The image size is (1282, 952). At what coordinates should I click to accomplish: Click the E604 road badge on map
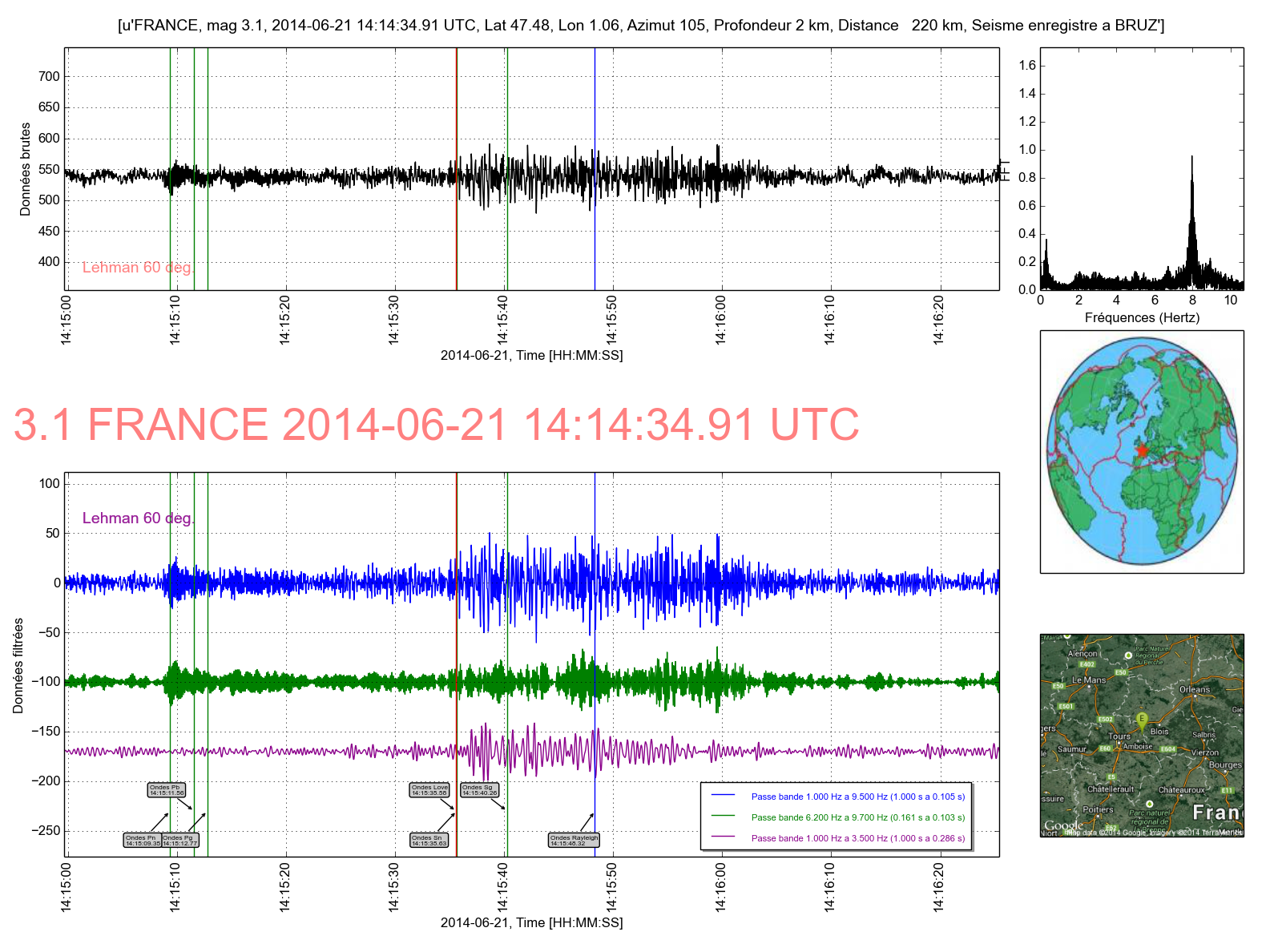point(1168,749)
